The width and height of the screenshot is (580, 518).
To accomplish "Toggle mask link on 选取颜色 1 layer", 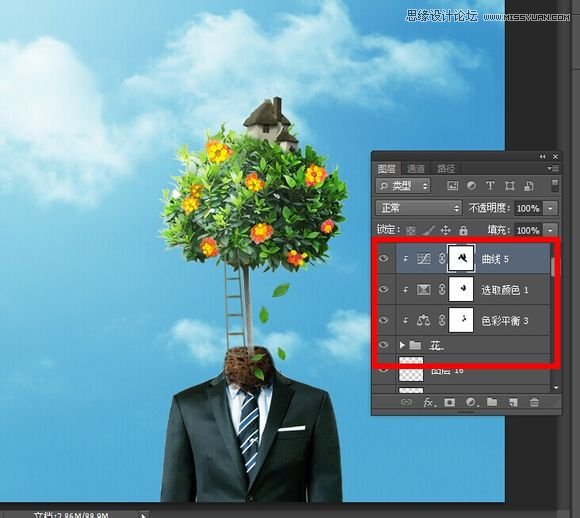I will [x=442, y=289].
